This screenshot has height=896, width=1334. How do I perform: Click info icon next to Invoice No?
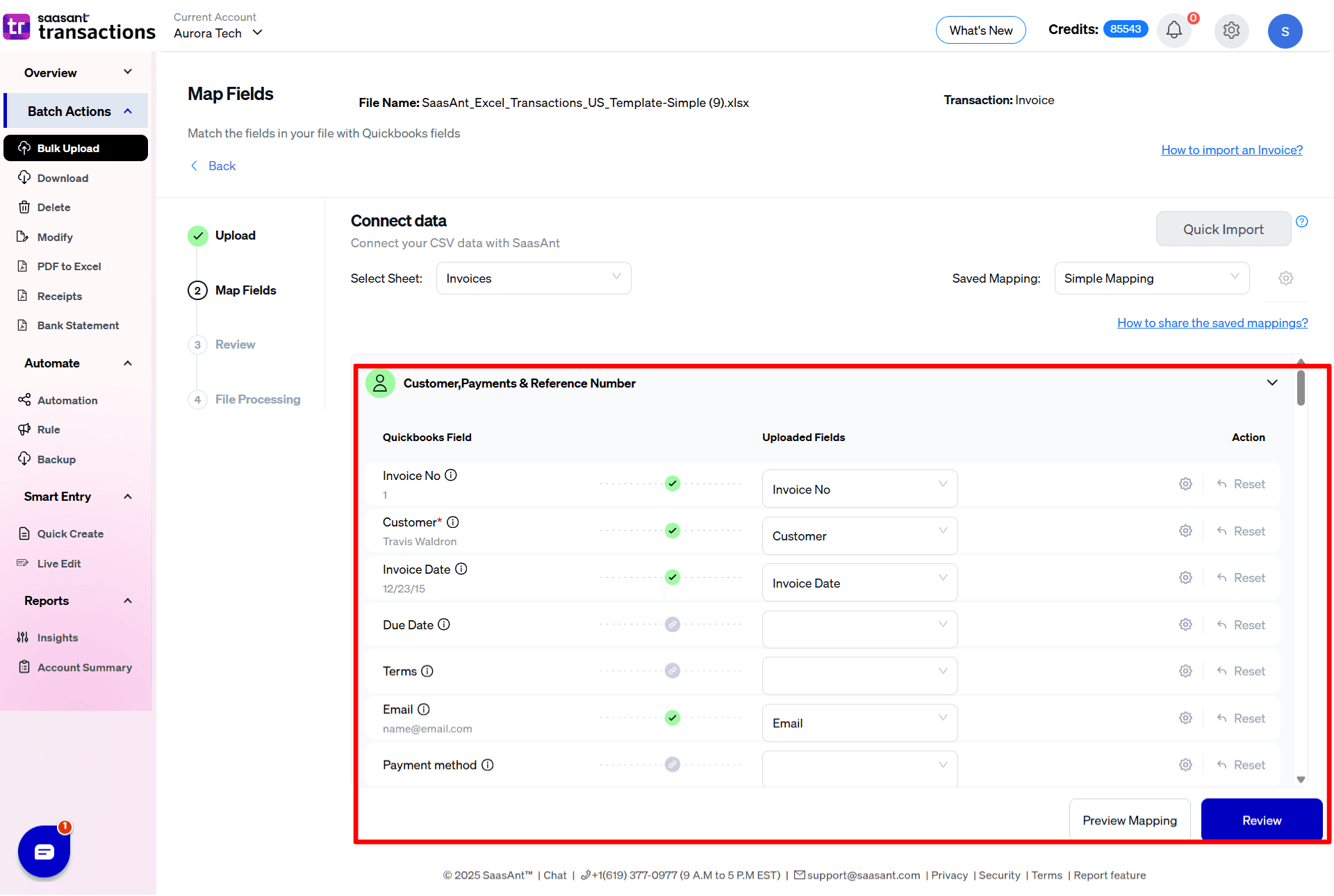pos(451,475)
